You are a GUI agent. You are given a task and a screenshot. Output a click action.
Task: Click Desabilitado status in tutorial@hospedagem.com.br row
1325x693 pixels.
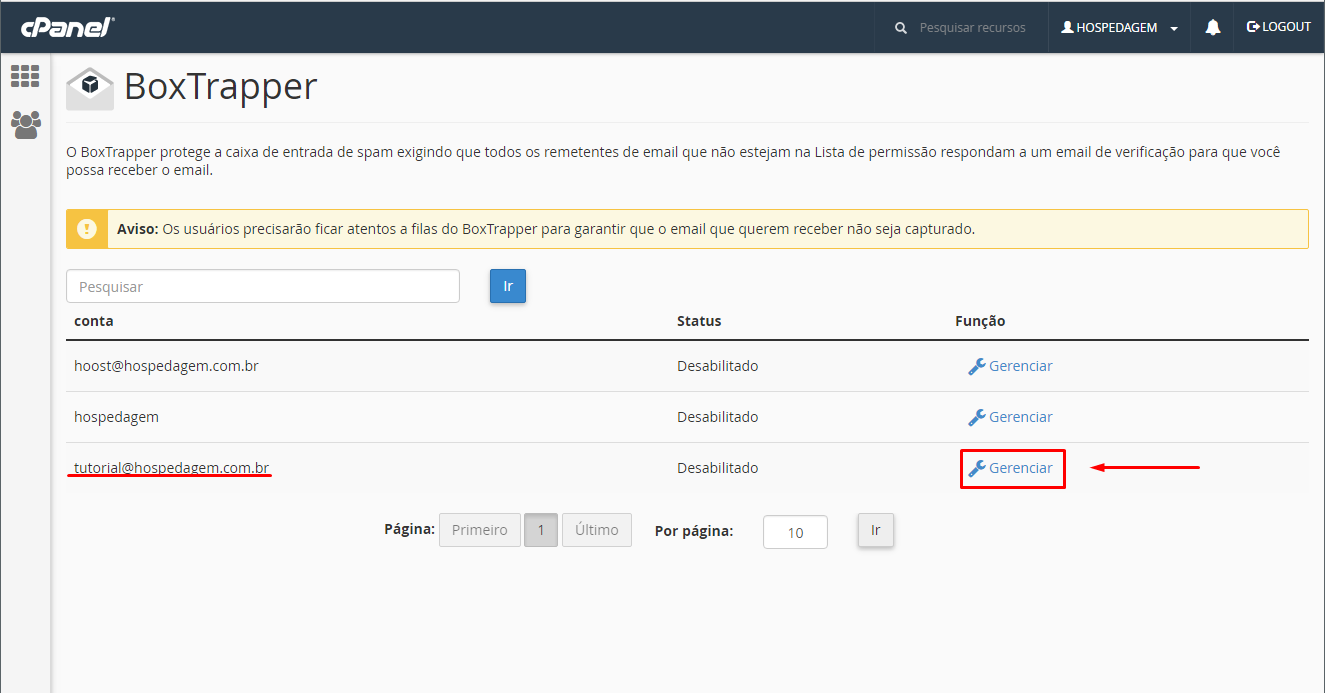(718, 468)
